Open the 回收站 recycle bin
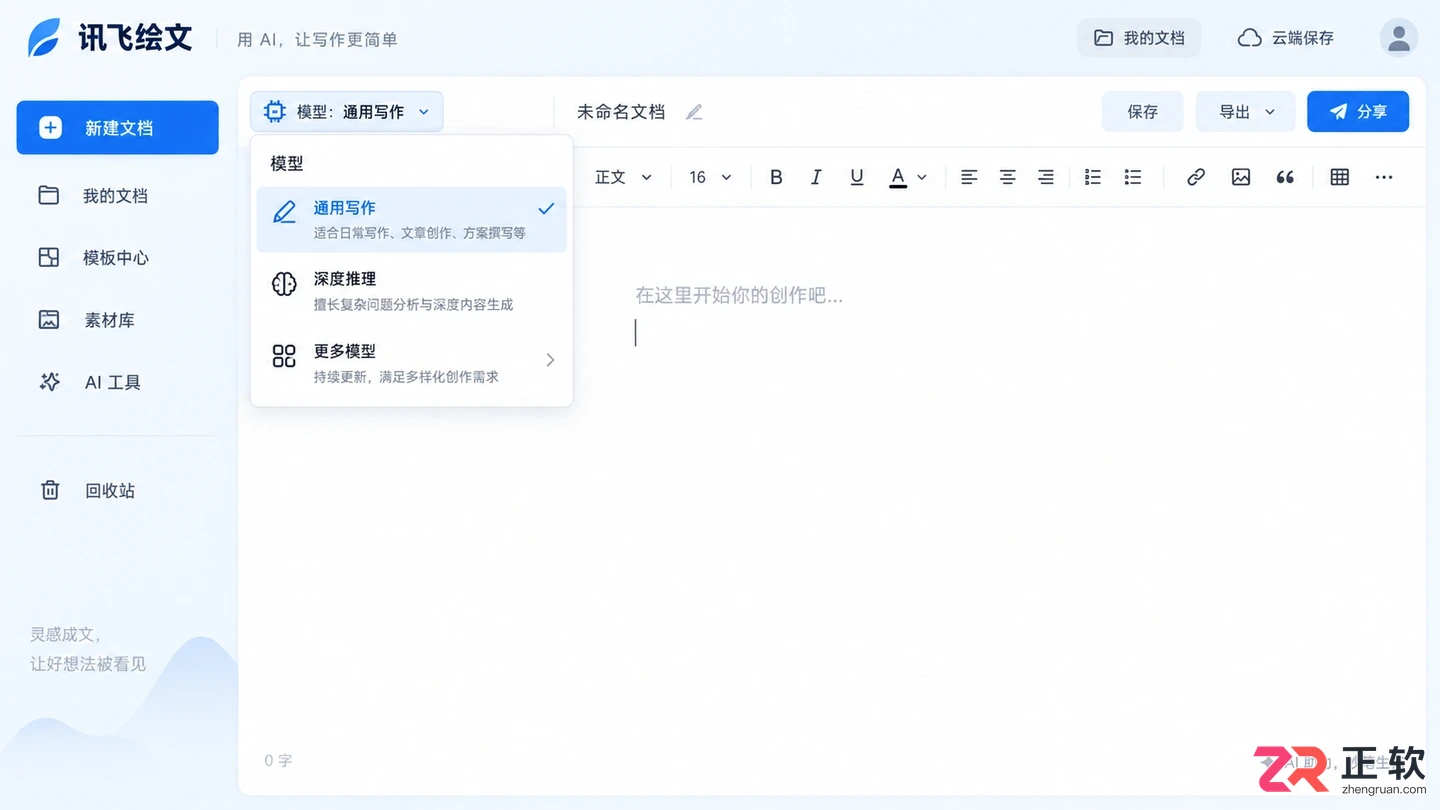 117,490
